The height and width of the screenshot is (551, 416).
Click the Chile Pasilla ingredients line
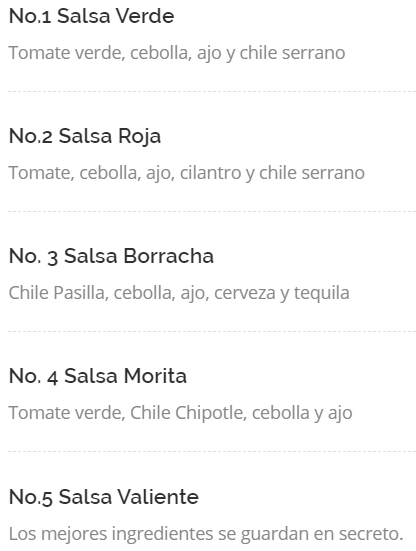coord(179,293)
